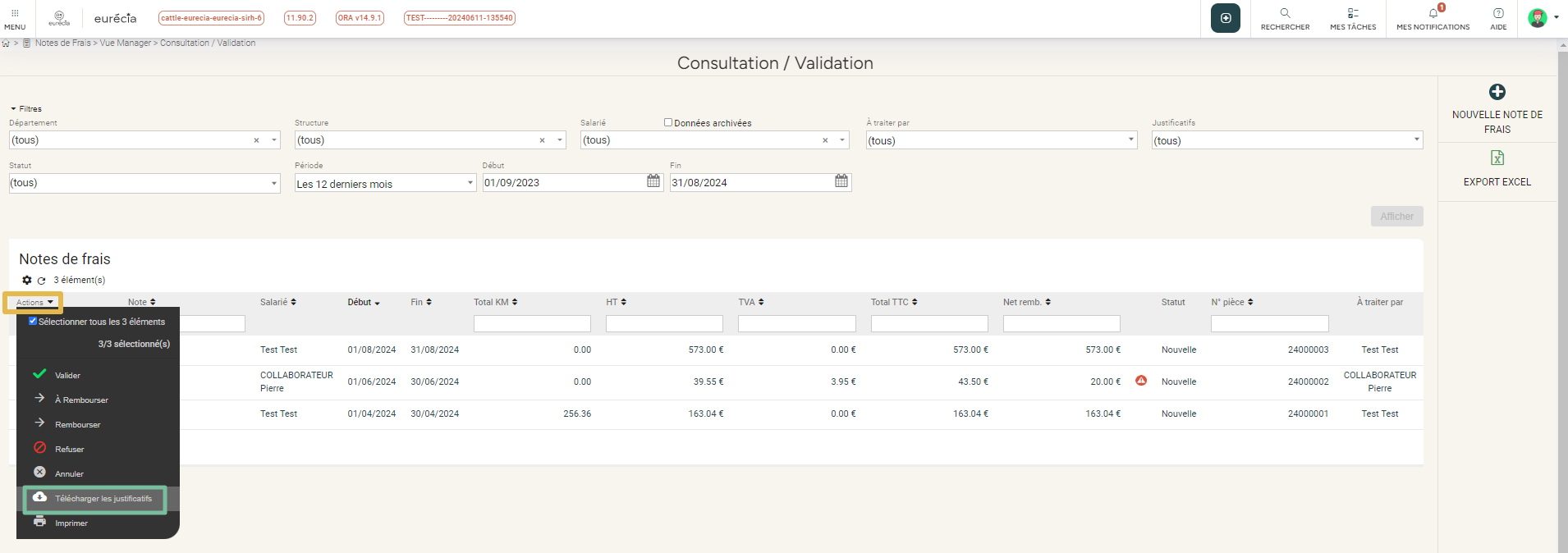This screenshot has height=553, width=1568.
Task: Open the notifications bell icon
Action: coord(1433,13)
